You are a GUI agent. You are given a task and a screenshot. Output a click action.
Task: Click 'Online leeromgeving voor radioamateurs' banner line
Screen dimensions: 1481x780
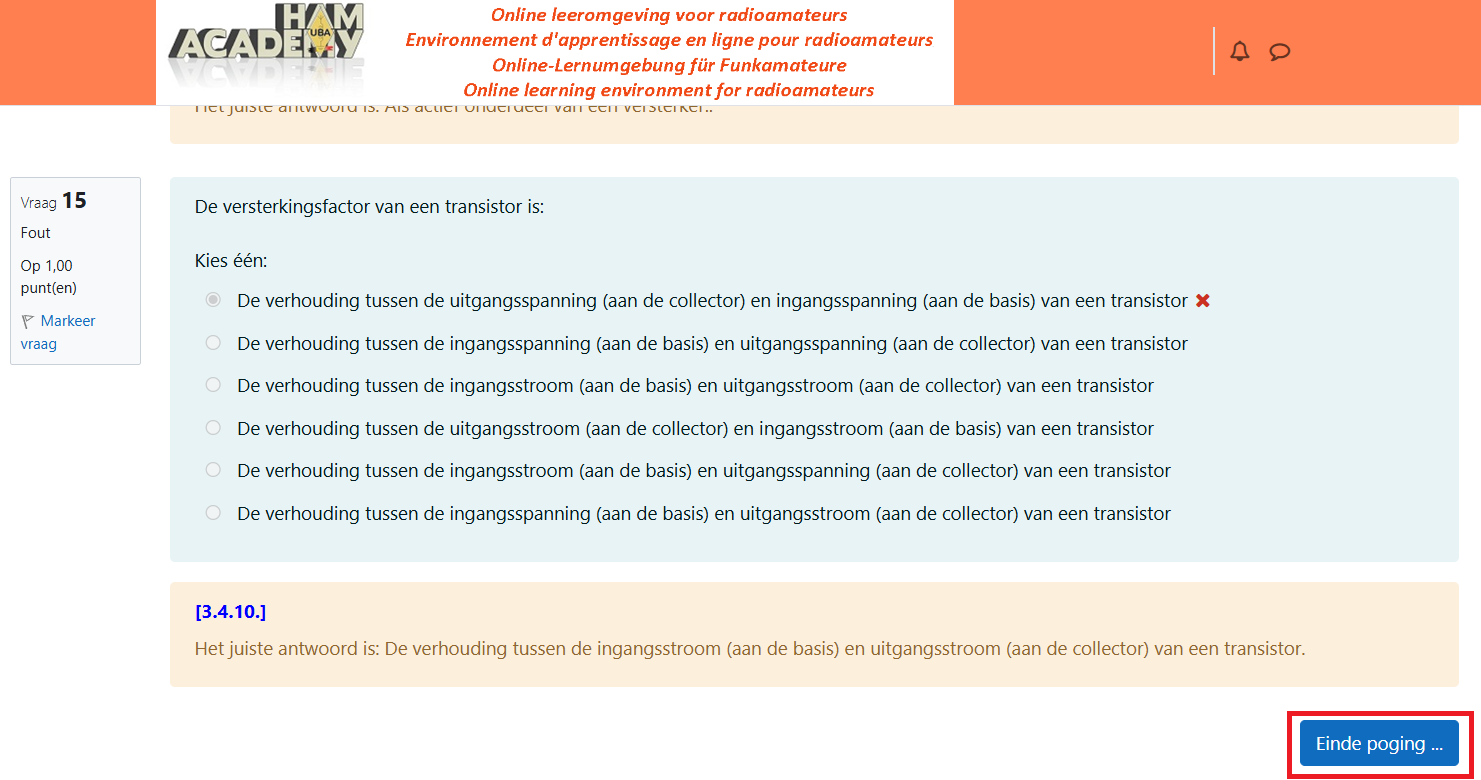click(x=669, y=15)
